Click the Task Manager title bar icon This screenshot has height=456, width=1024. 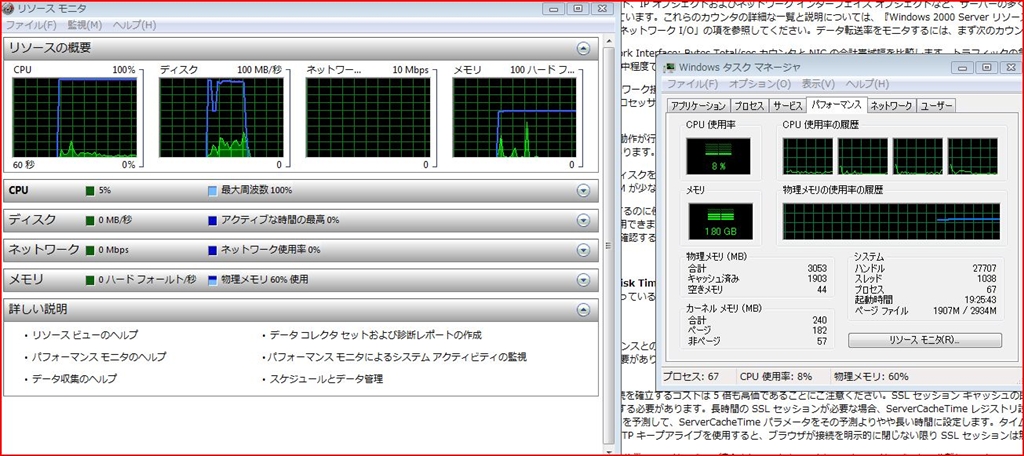pos(669,67)
